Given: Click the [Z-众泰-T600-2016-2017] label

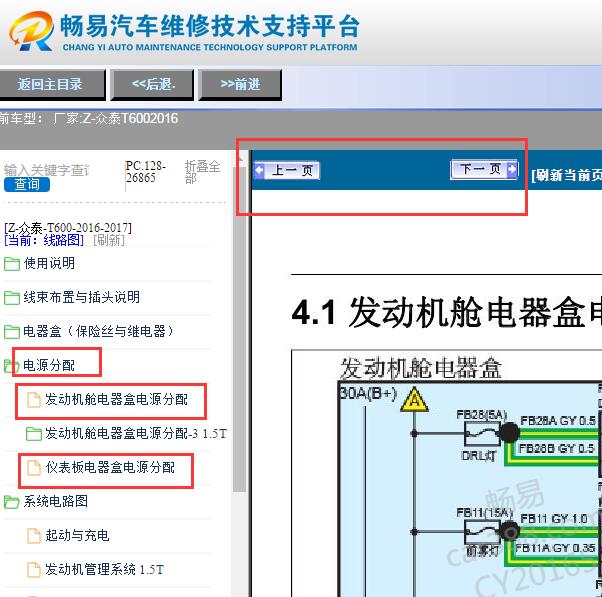Looking at the screenshot, I should pos(68,228).
